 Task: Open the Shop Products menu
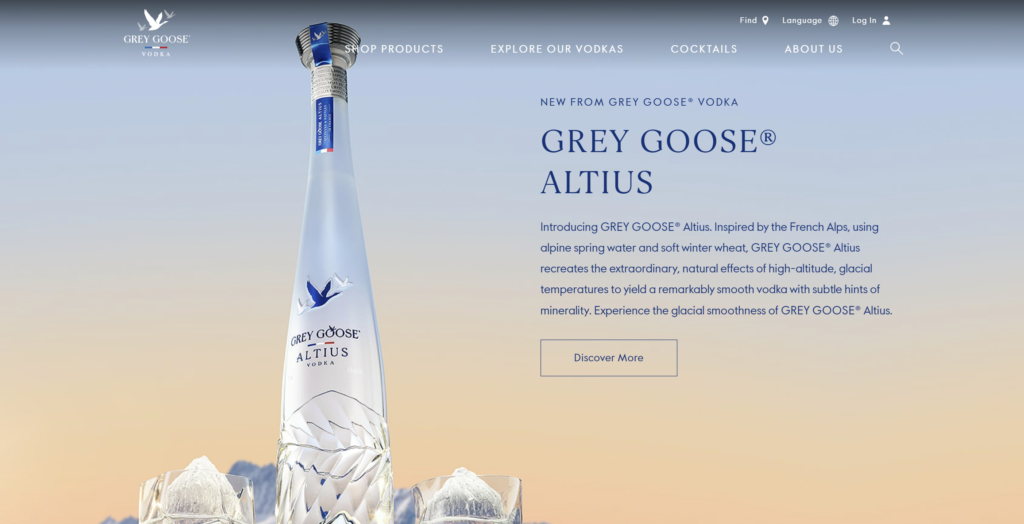click(394, 49)
